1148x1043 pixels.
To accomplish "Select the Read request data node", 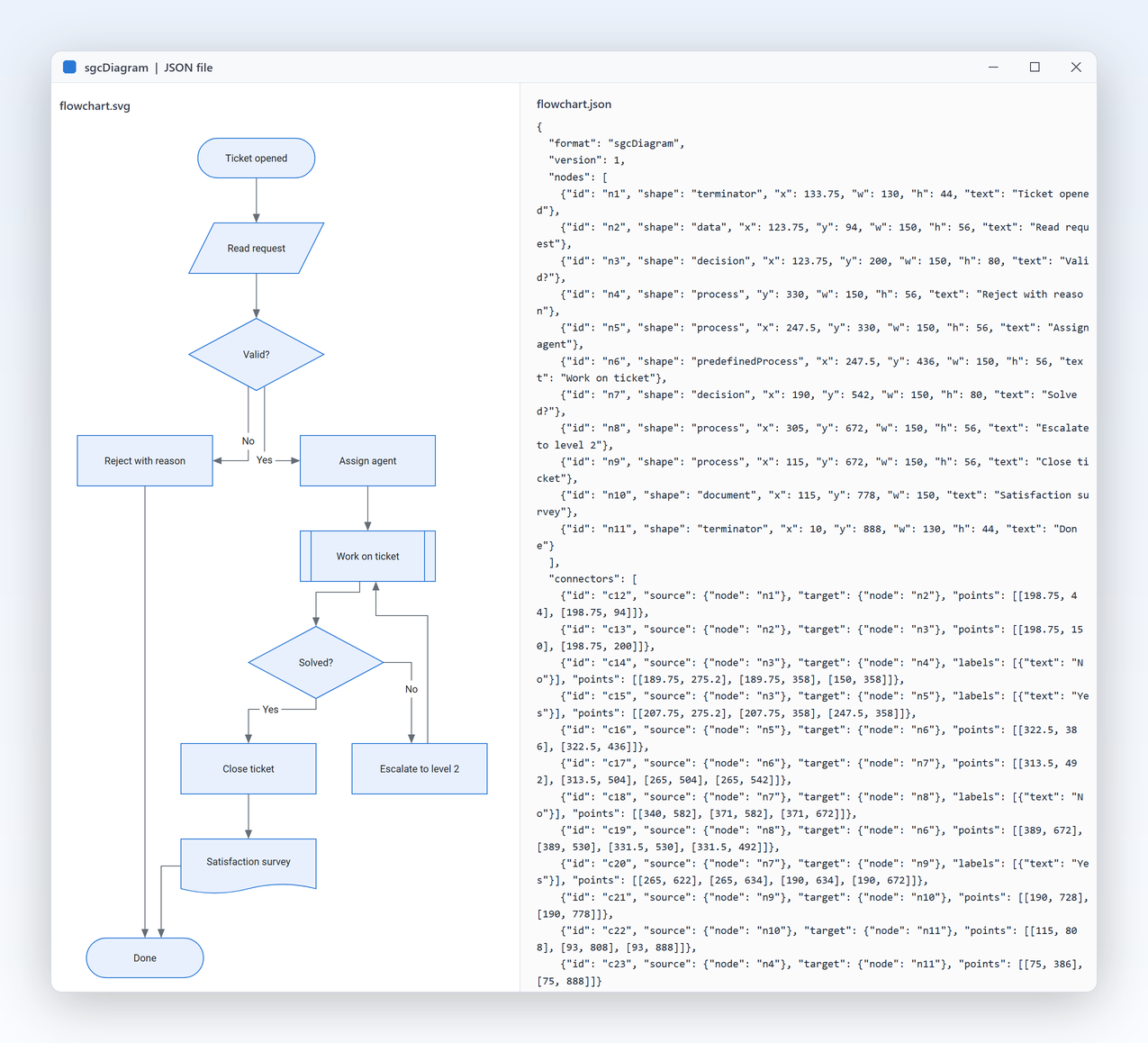I will click(257, 249).
